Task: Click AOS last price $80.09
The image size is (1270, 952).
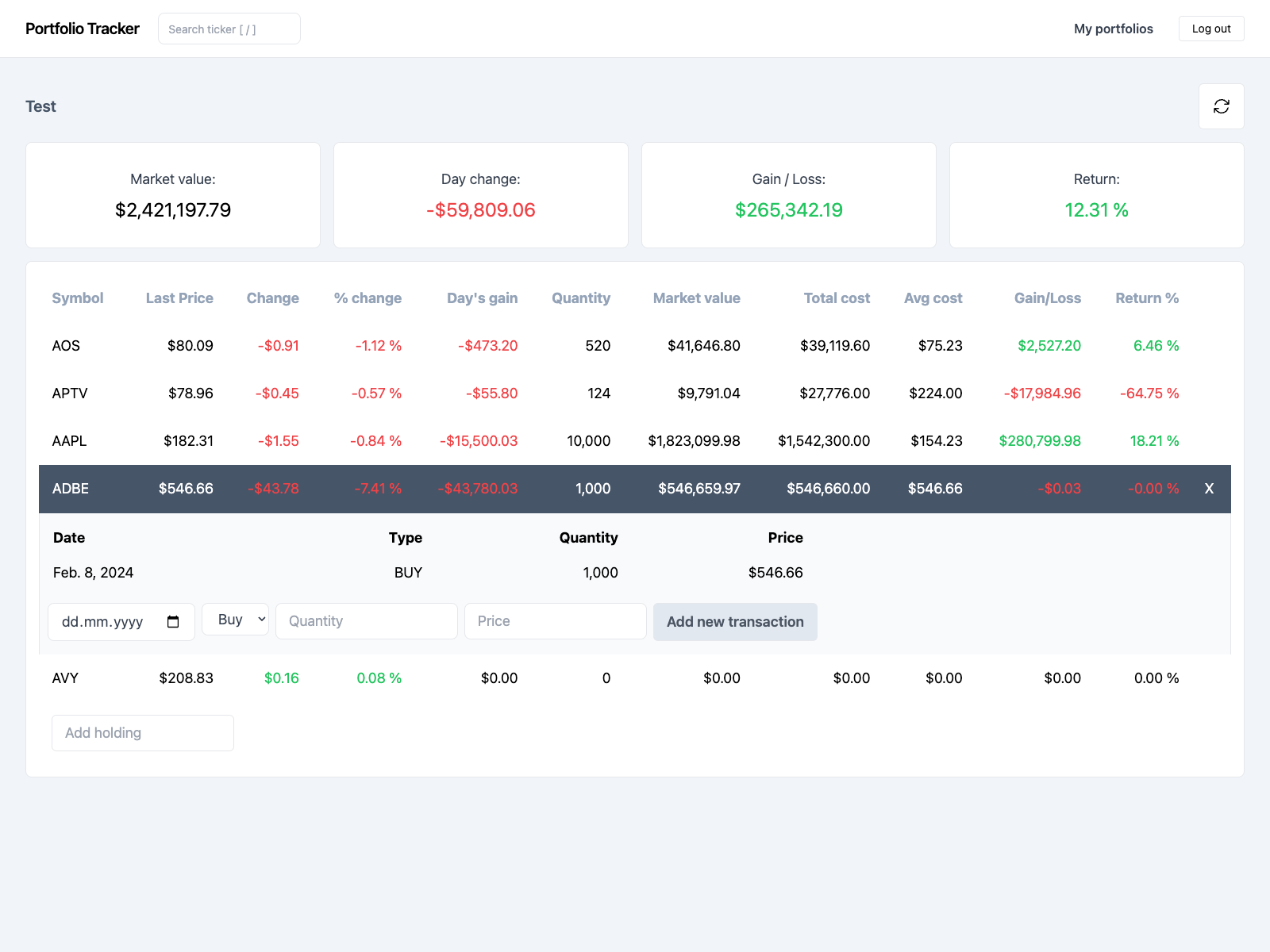Action: (x=190, y=346)
